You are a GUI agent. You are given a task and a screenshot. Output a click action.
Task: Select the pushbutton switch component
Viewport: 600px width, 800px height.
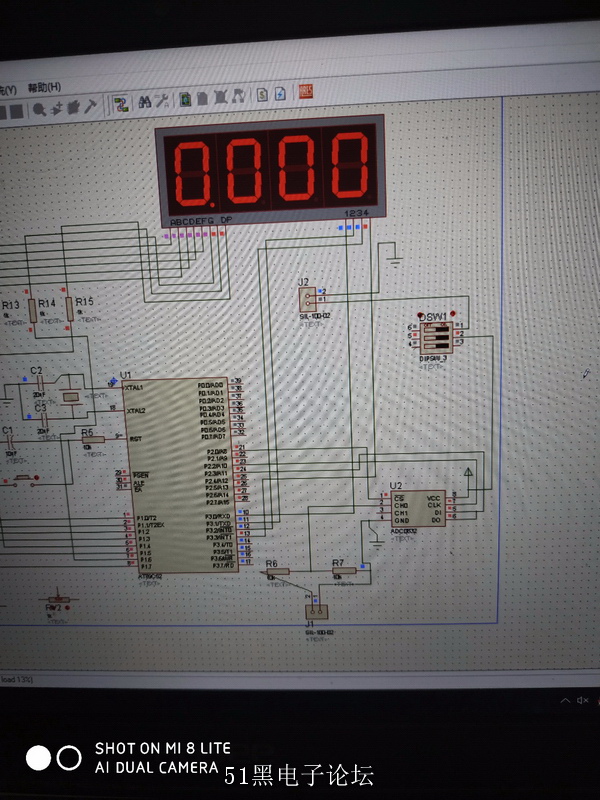[21, 479]
